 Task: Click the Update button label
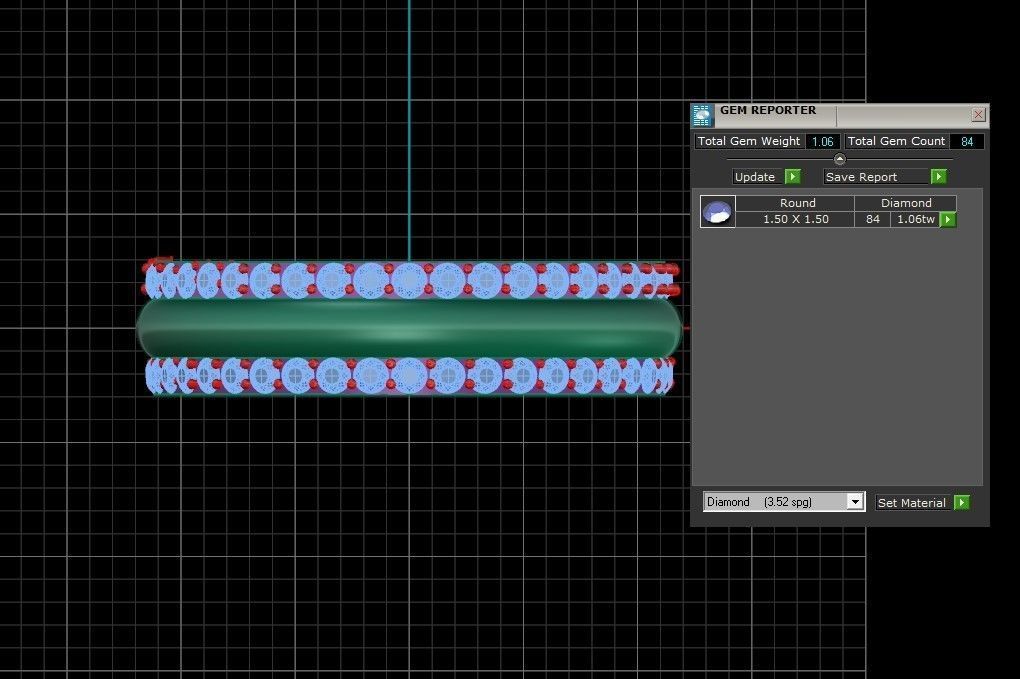755,177
